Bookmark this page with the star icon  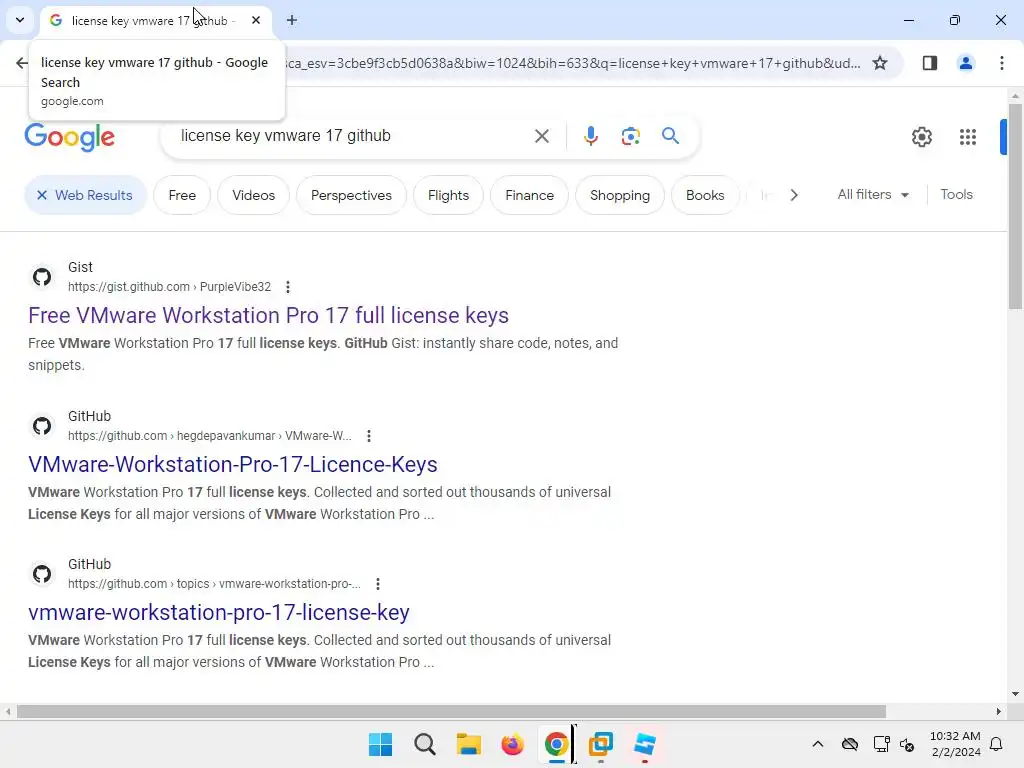(x=880, y=63)
